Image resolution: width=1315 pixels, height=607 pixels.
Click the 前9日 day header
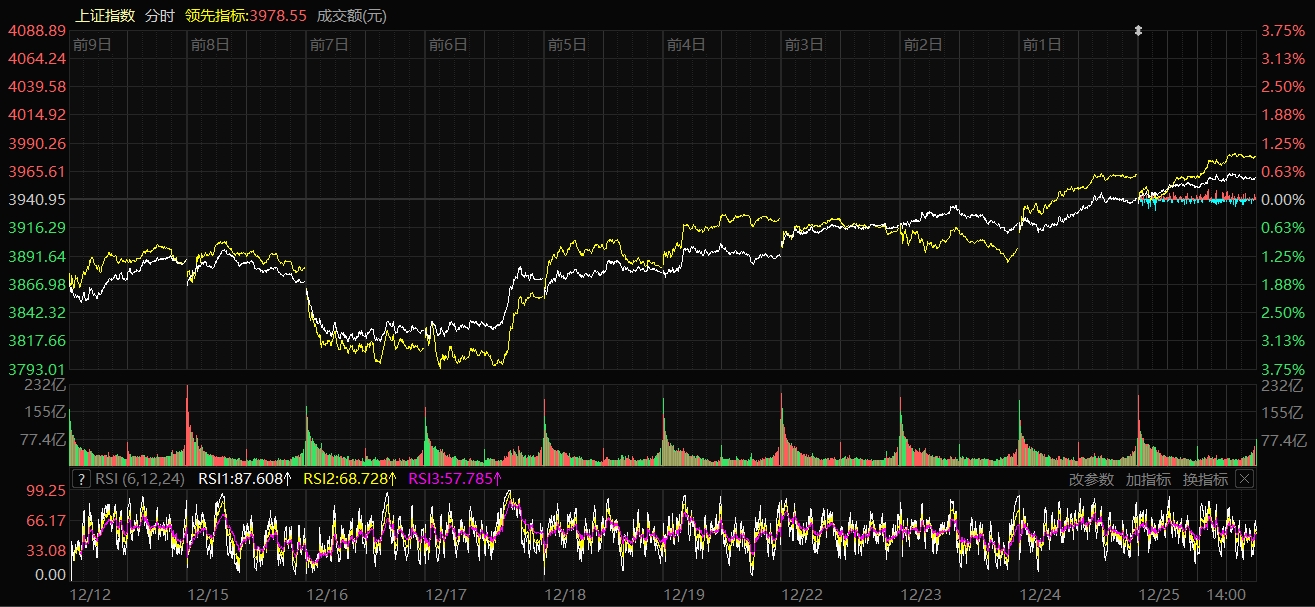pyautogui.click(x=92, y=44)
